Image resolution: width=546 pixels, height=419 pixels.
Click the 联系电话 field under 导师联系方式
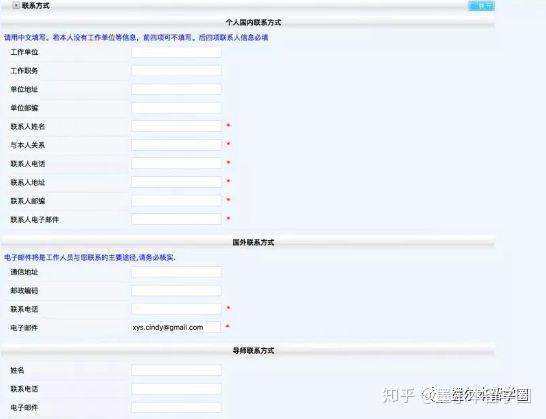point(176,389)
